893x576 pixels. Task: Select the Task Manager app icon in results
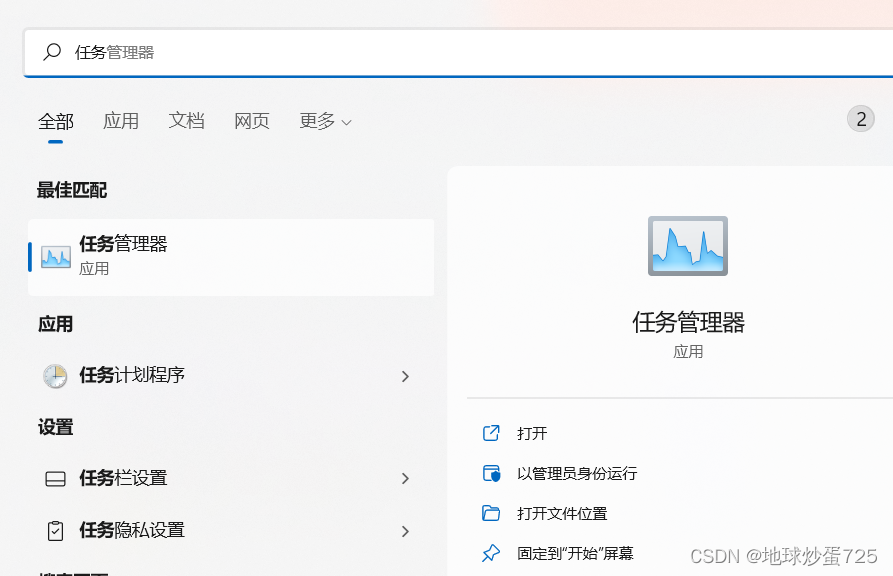pyautogui.click(x=55, y=255)
